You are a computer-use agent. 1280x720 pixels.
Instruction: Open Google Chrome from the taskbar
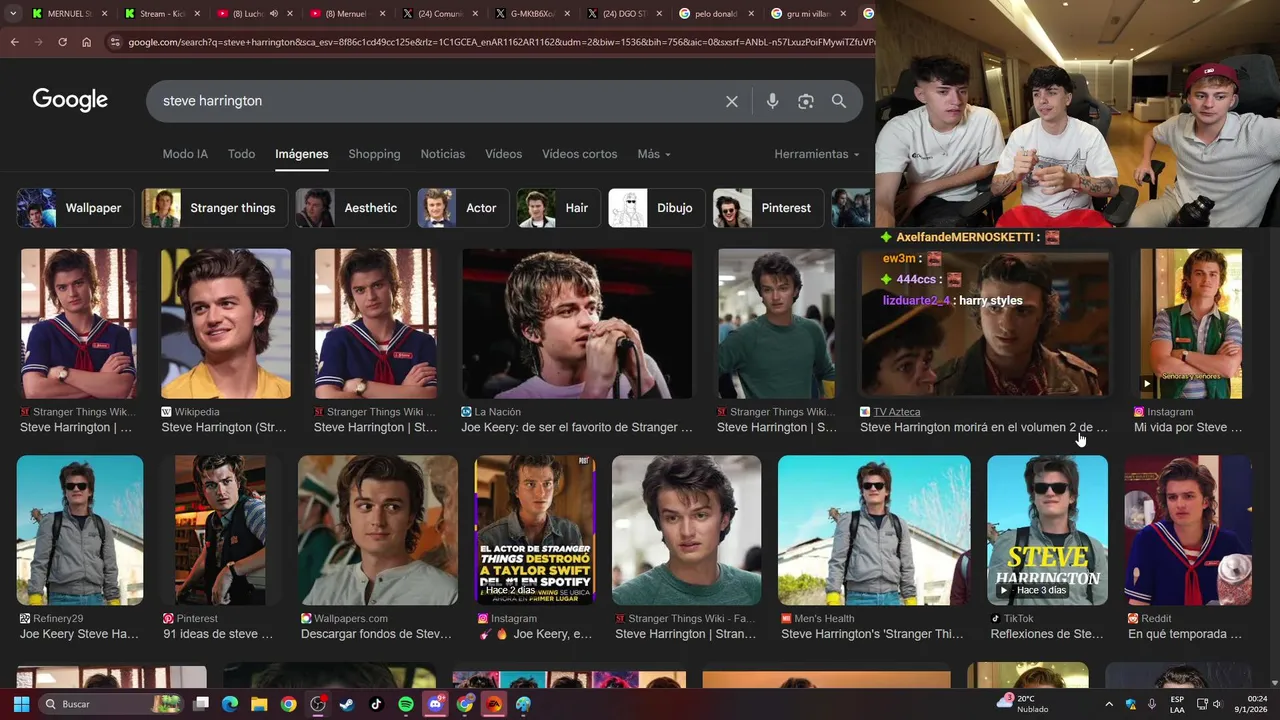click(x=288, y=704)
